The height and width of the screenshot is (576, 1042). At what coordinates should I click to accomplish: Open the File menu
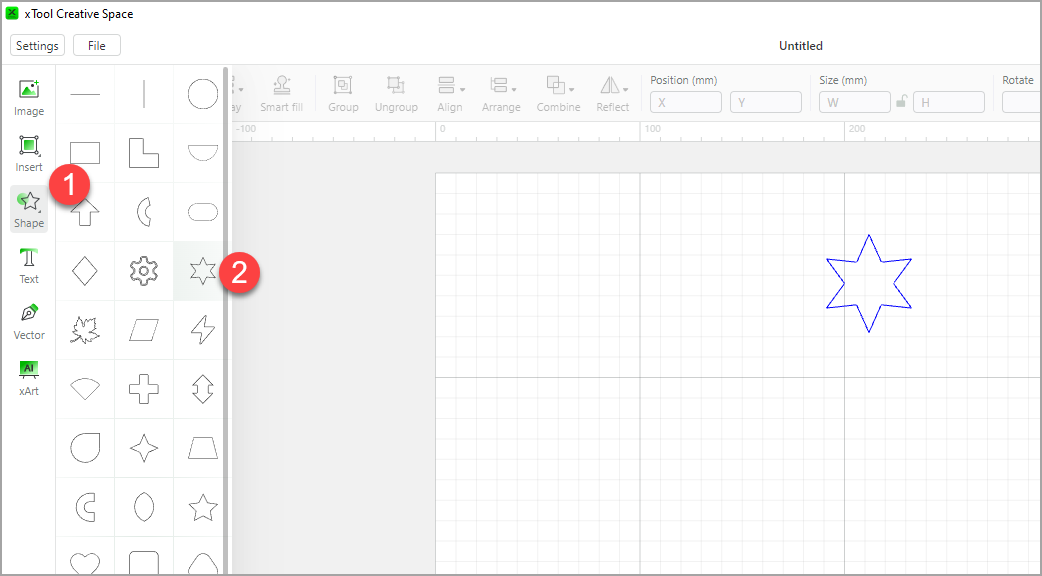tap(97, 45)
